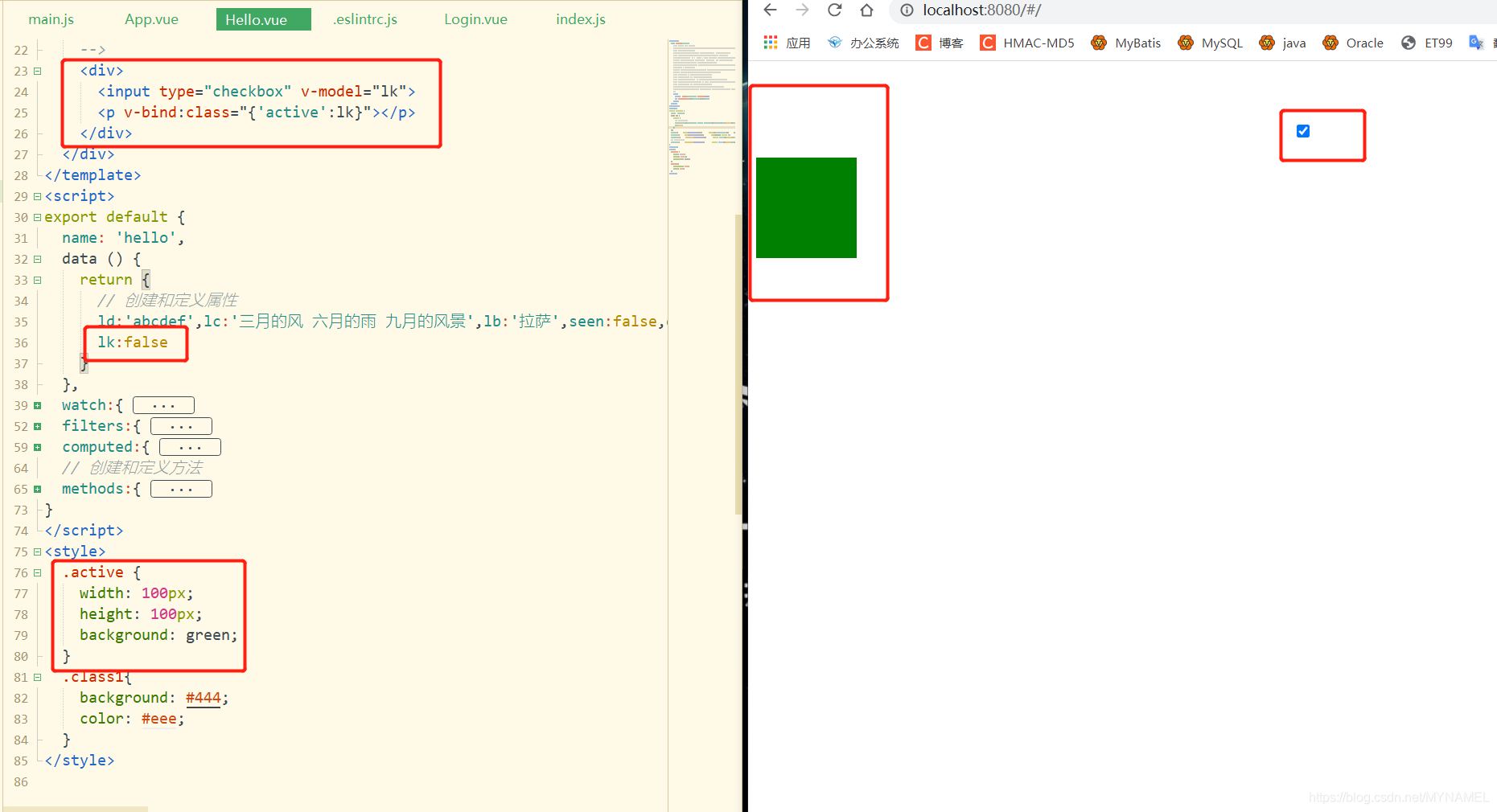
Task: Click the folded ellipsis after watch:{
Action: tap(163, 405)
